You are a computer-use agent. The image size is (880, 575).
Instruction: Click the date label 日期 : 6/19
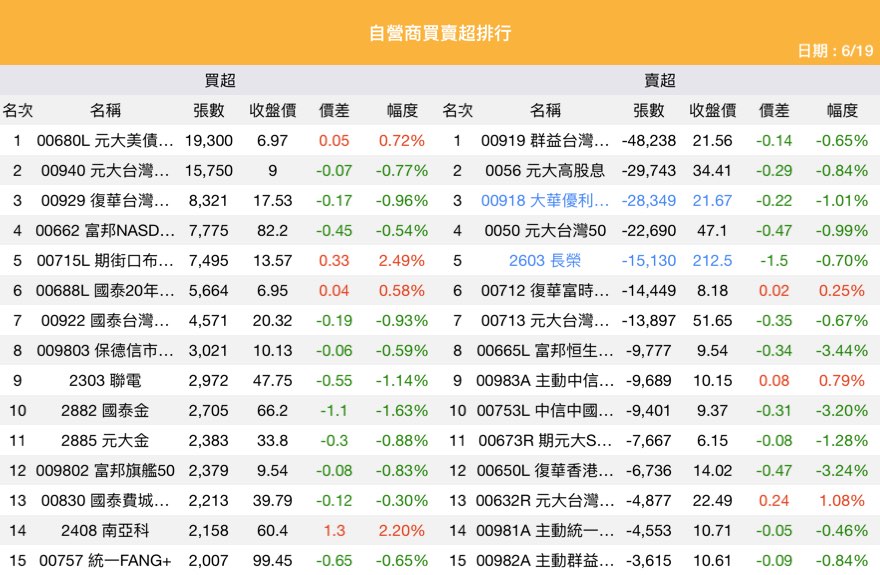835,51
